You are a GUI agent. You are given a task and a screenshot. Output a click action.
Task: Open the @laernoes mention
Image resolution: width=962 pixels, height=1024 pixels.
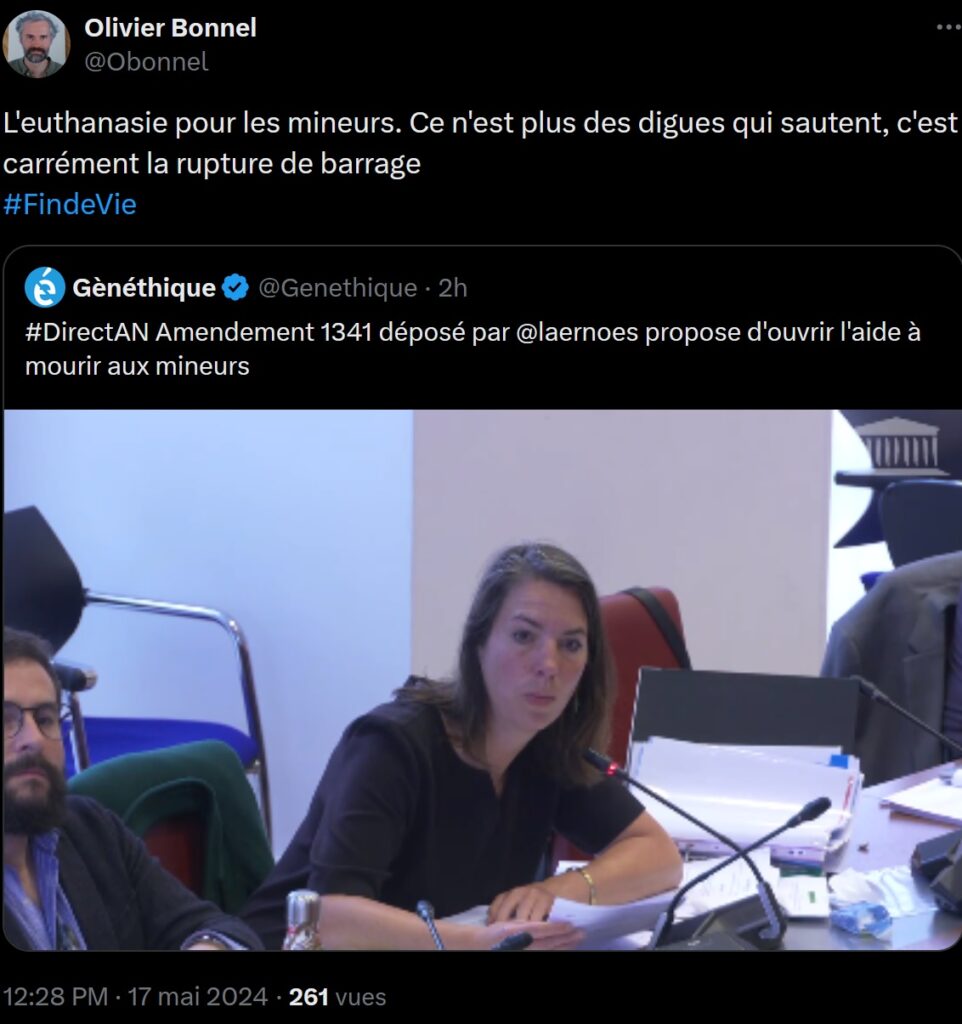(577, 332)
